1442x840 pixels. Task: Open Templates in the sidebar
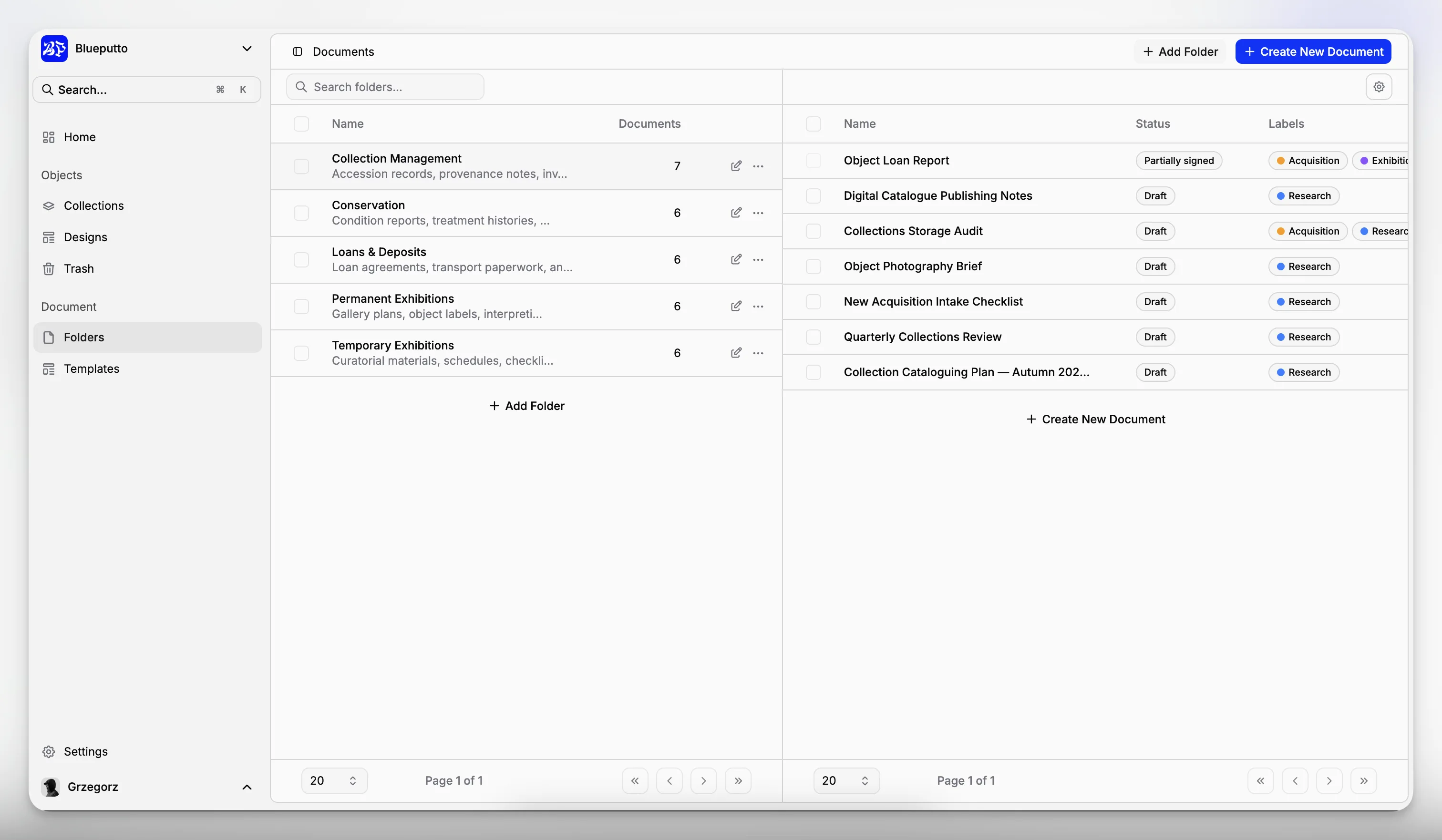(148, 369)
